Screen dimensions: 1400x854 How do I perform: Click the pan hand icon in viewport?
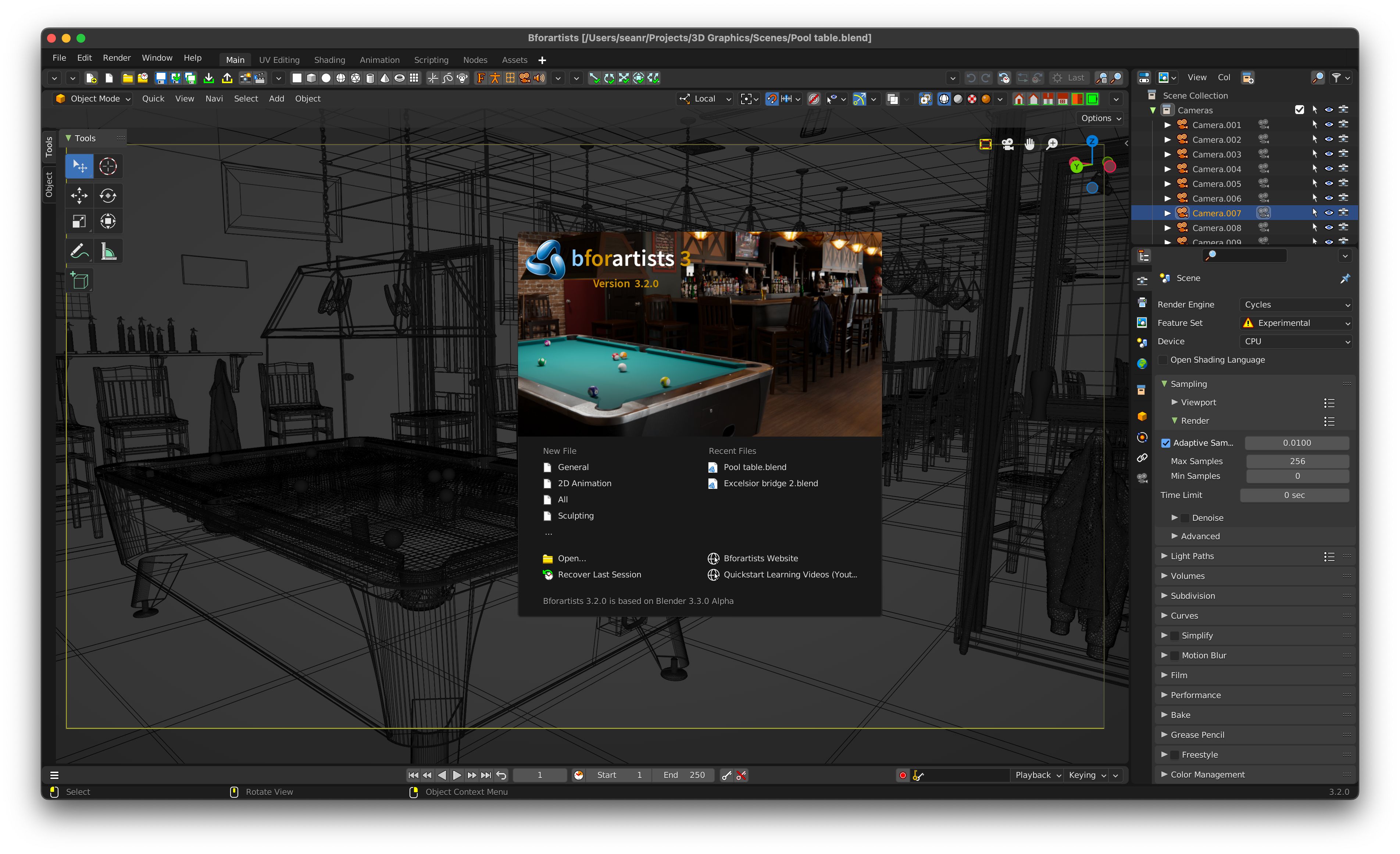[x=1029, y=145]
